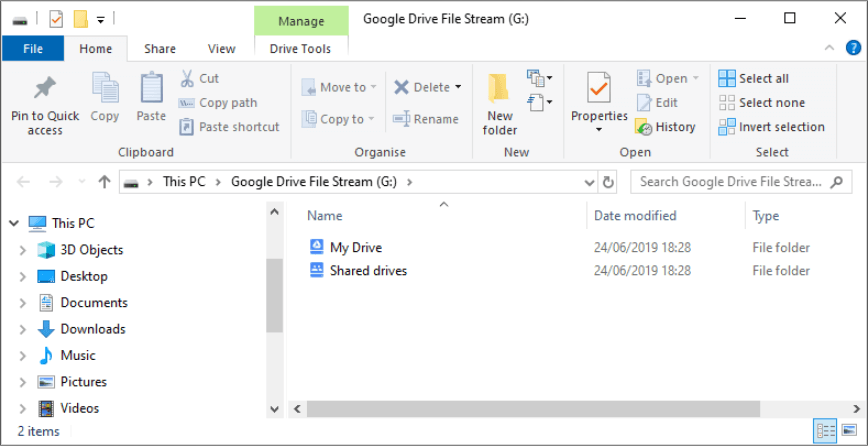Click the Properties quick access toolbar icon
Screen dimensions: 868x446
pos(56,20)
